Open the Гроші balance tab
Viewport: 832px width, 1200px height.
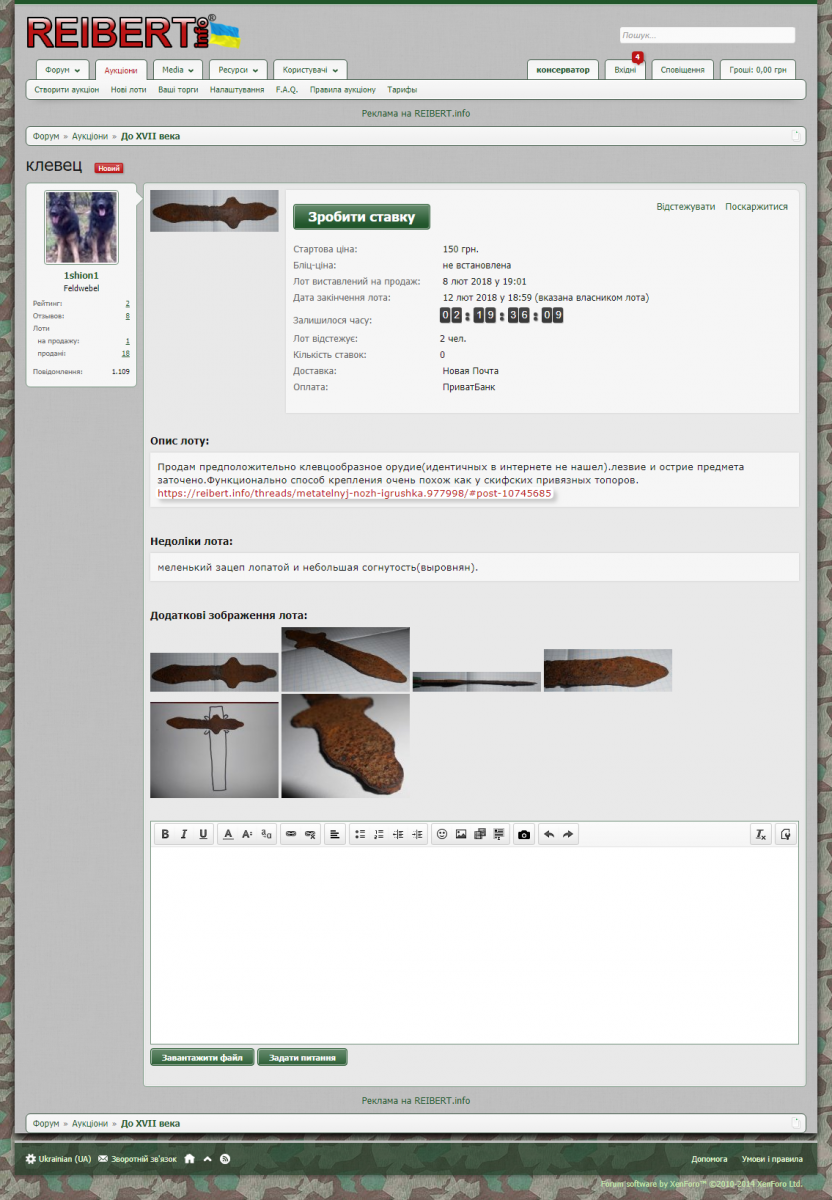pyautogui.click(x=758, y=70)
